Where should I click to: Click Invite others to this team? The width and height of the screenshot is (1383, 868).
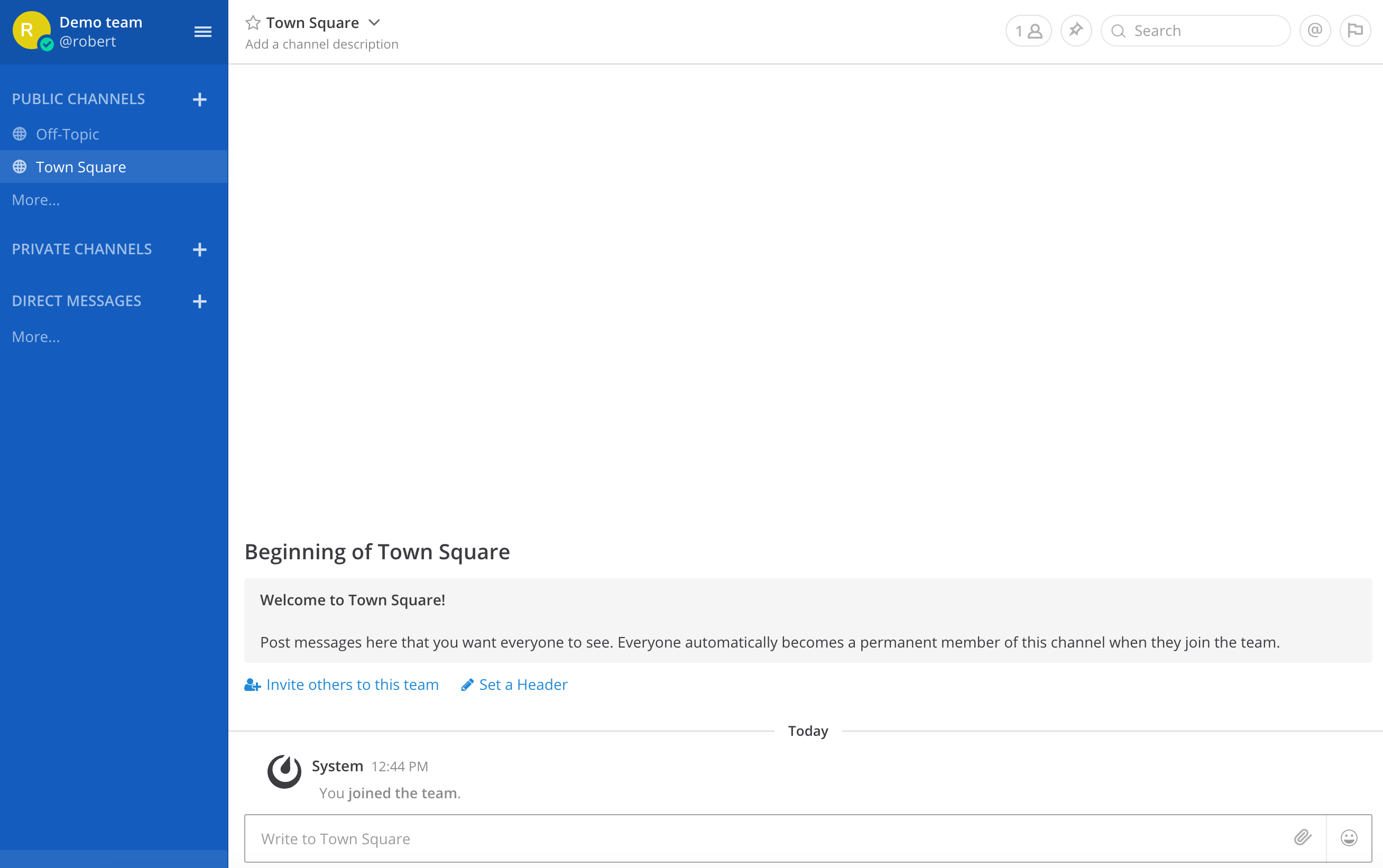pyautogui.click(x=342, y=684)
